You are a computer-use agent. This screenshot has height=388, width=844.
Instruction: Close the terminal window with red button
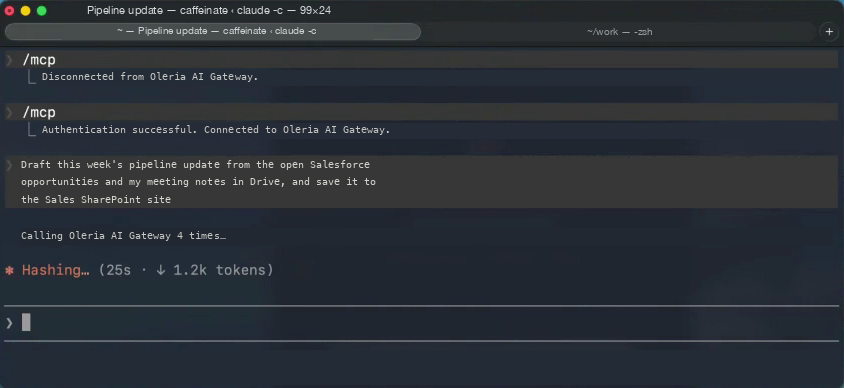coord(9,10)
